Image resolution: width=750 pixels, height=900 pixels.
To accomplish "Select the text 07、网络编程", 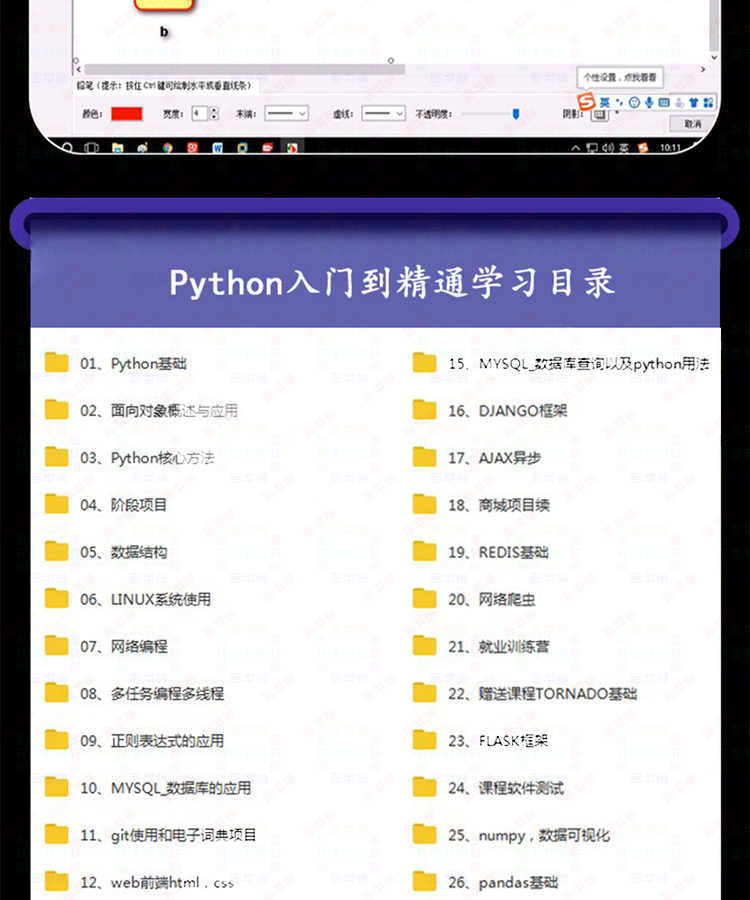I will coord(124,647).
